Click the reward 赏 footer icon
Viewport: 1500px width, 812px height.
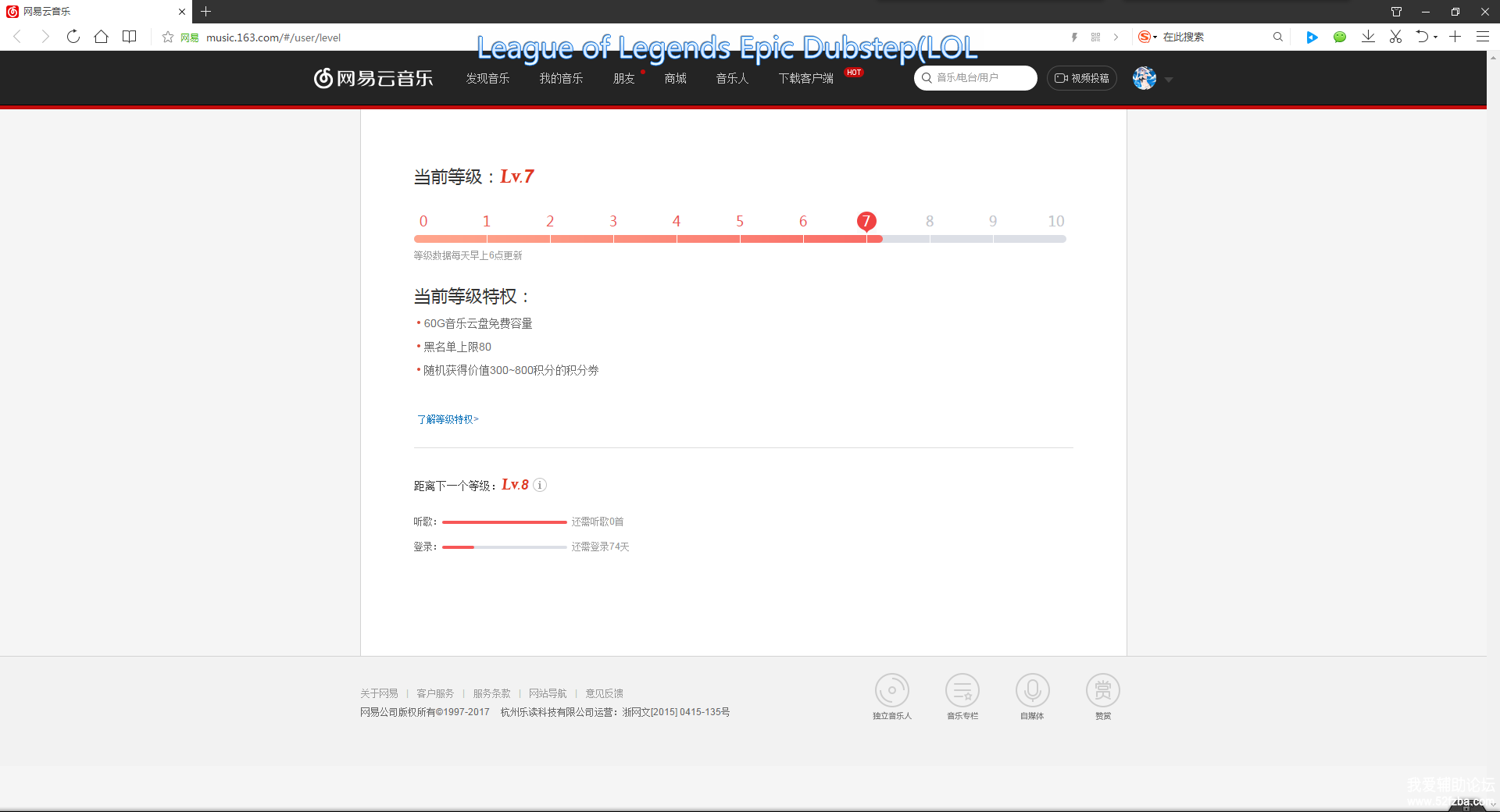point(1102,690)
